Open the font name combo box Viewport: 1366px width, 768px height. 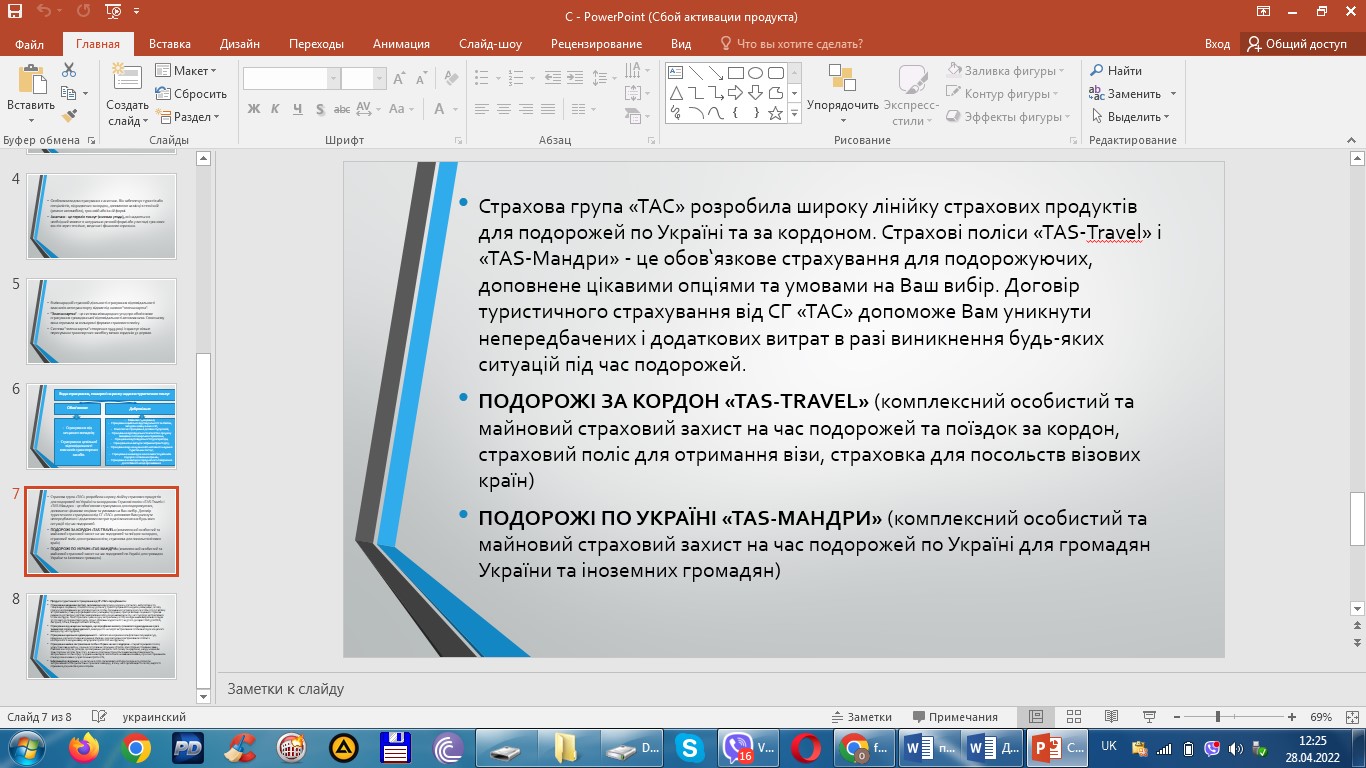coord(291,79)
